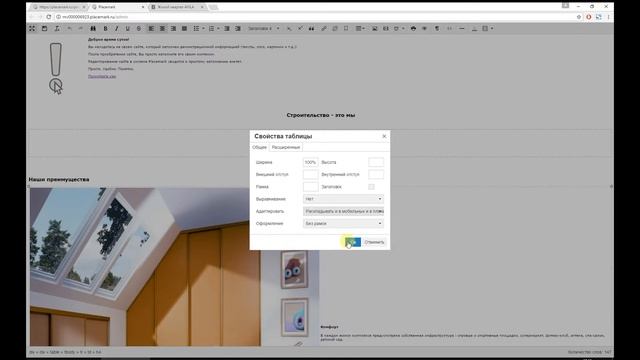Screen dimensions: 640x360
Task: Apply underline formatting from the toolbar
Action: pos(127,29)
